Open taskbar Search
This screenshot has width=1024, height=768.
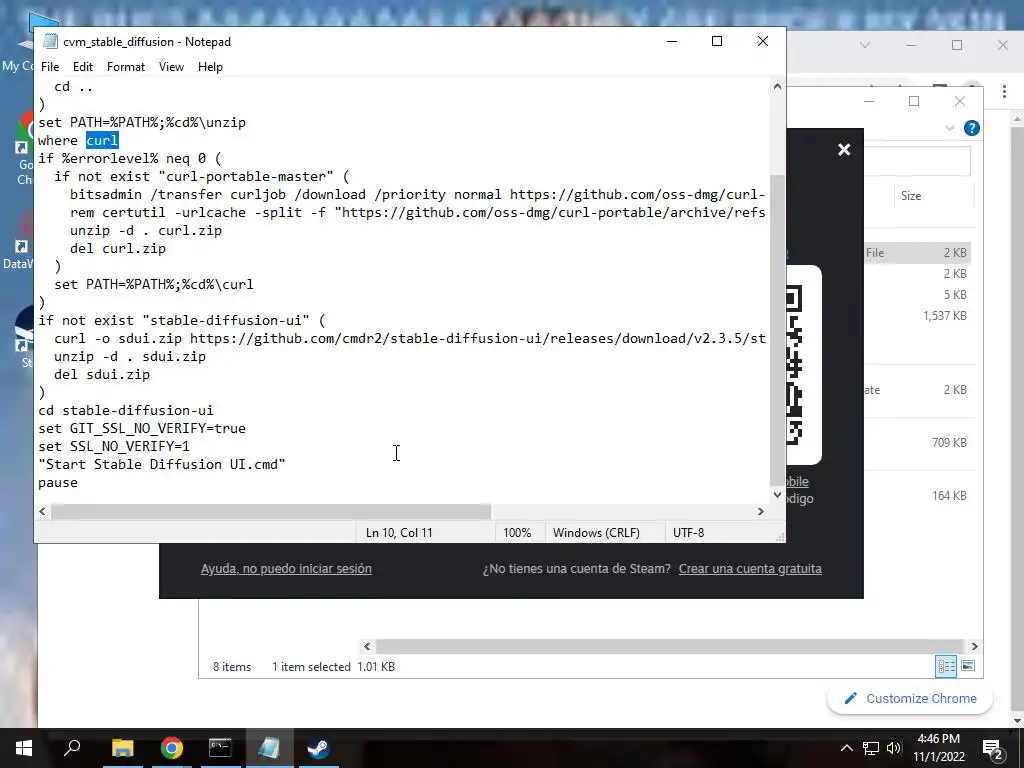pyautogui.click(x=72, y=748)
